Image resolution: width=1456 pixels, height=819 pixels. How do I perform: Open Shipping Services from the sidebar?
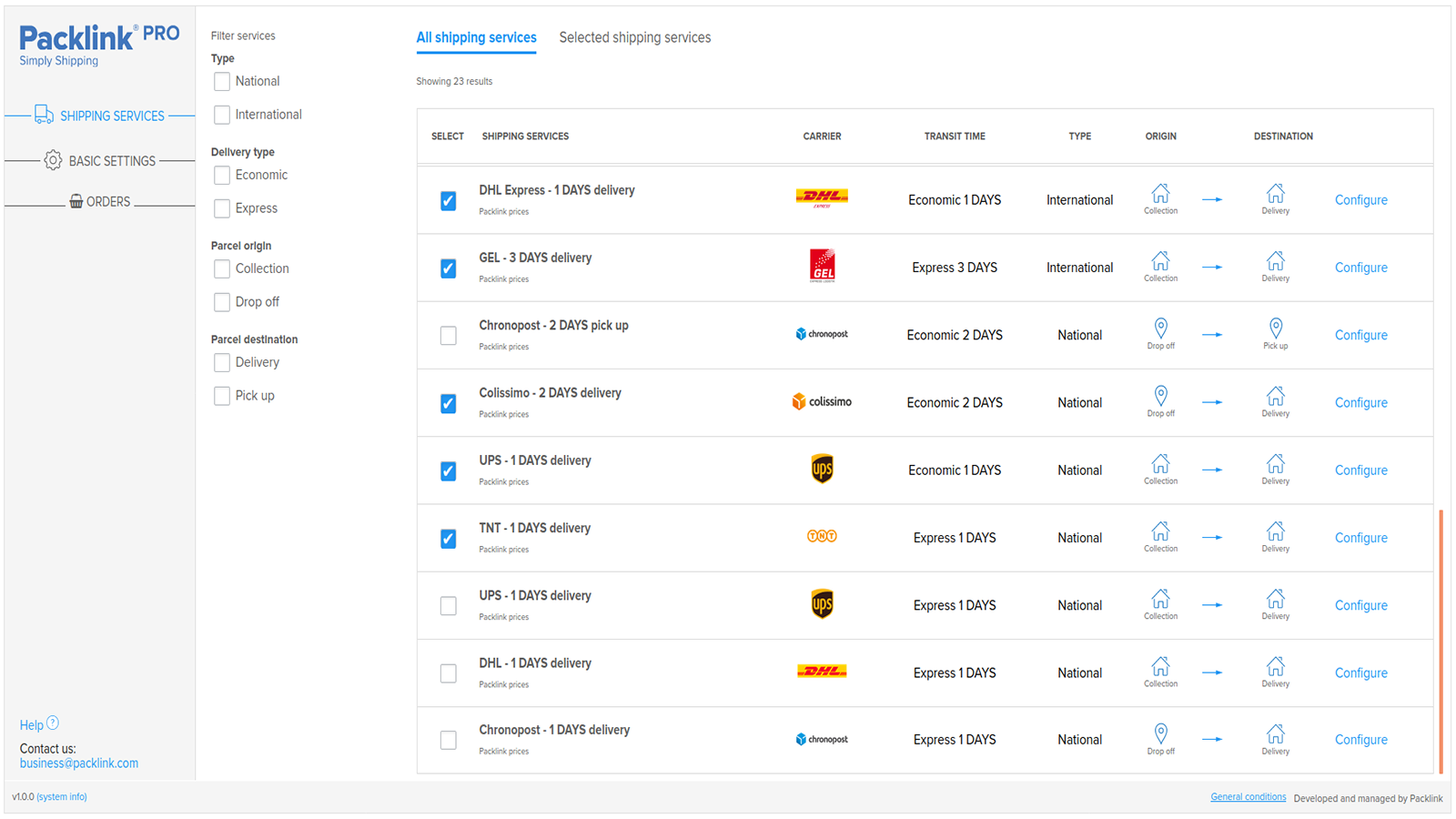[100, 116]
